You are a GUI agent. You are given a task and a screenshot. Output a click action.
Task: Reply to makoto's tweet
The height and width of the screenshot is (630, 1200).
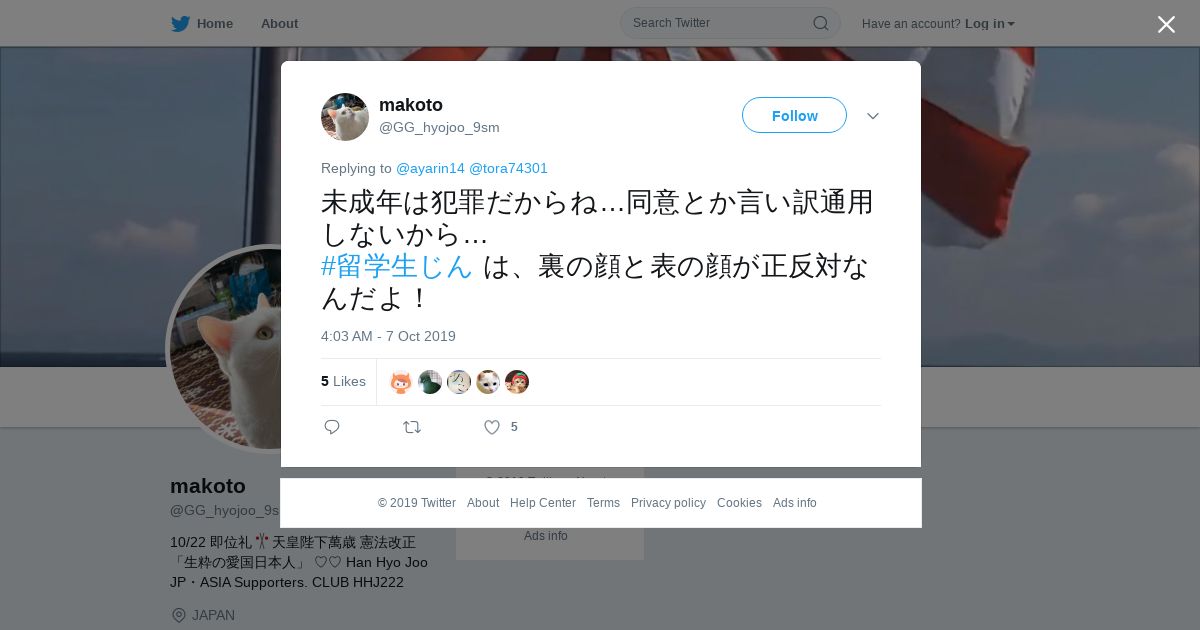pos(332,427)
